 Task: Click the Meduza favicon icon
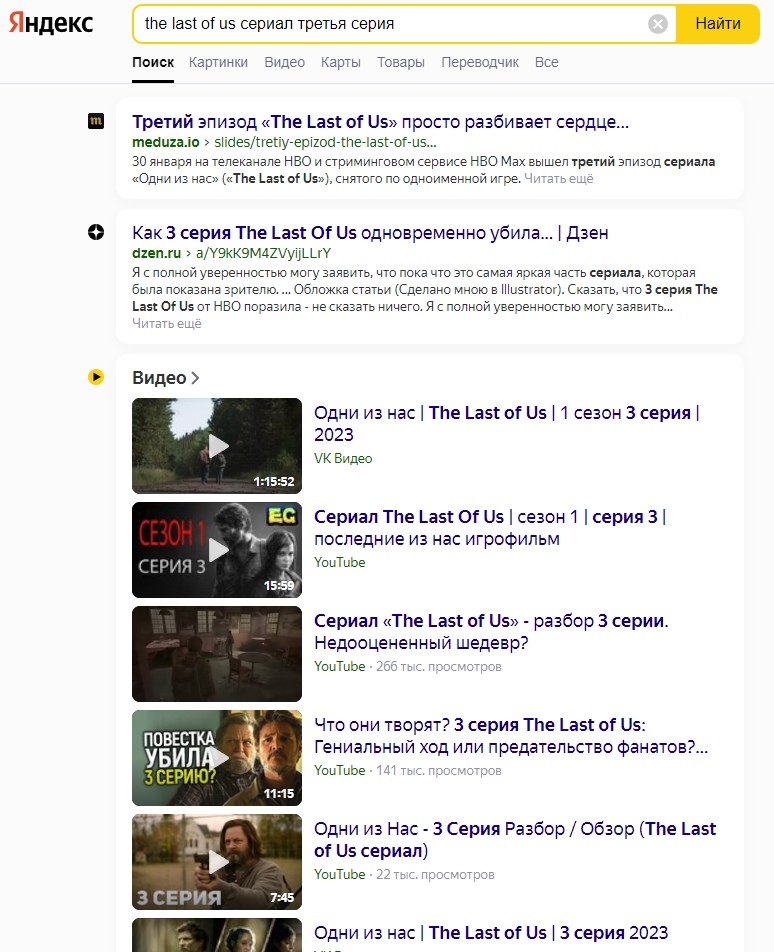pyautogui.click(x=96, y=121)
